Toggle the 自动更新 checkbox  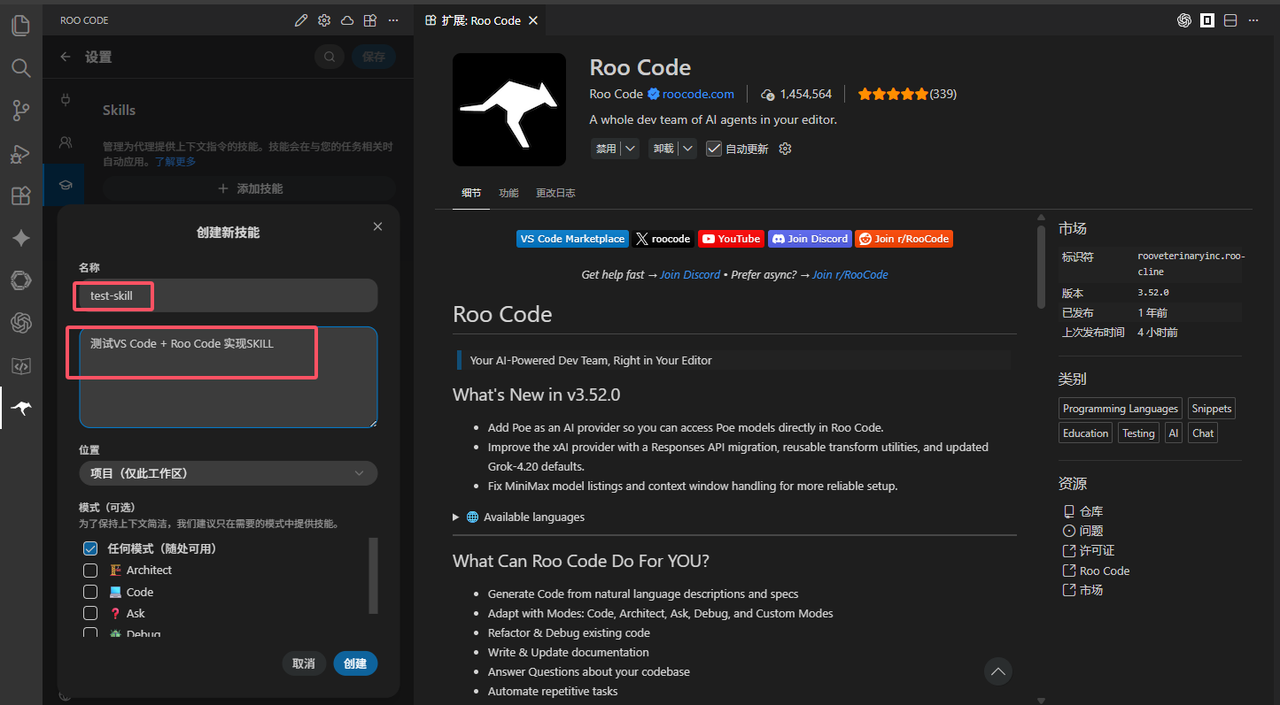[x=714, y=148]
